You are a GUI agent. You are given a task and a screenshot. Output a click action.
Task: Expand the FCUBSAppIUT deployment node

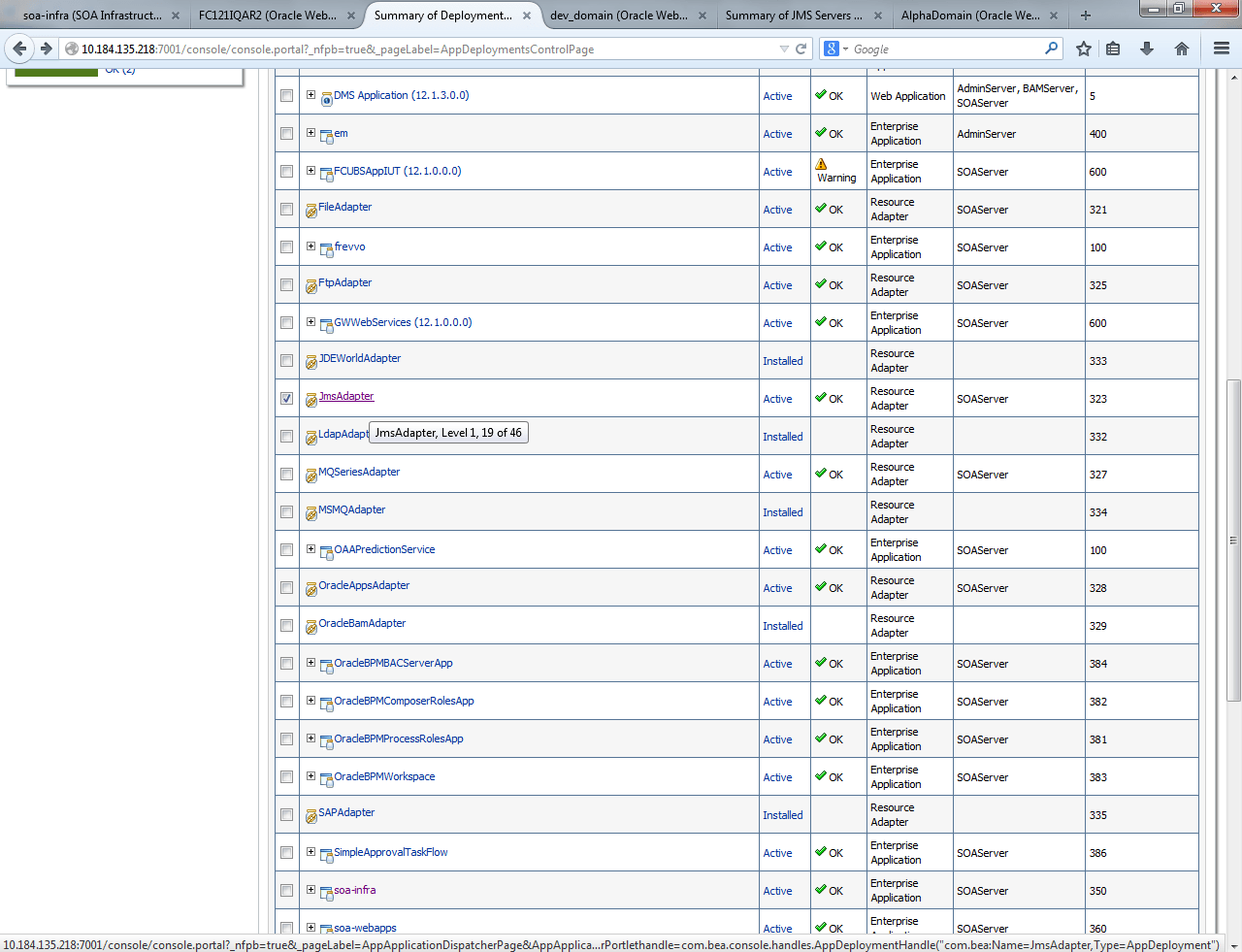310,170
